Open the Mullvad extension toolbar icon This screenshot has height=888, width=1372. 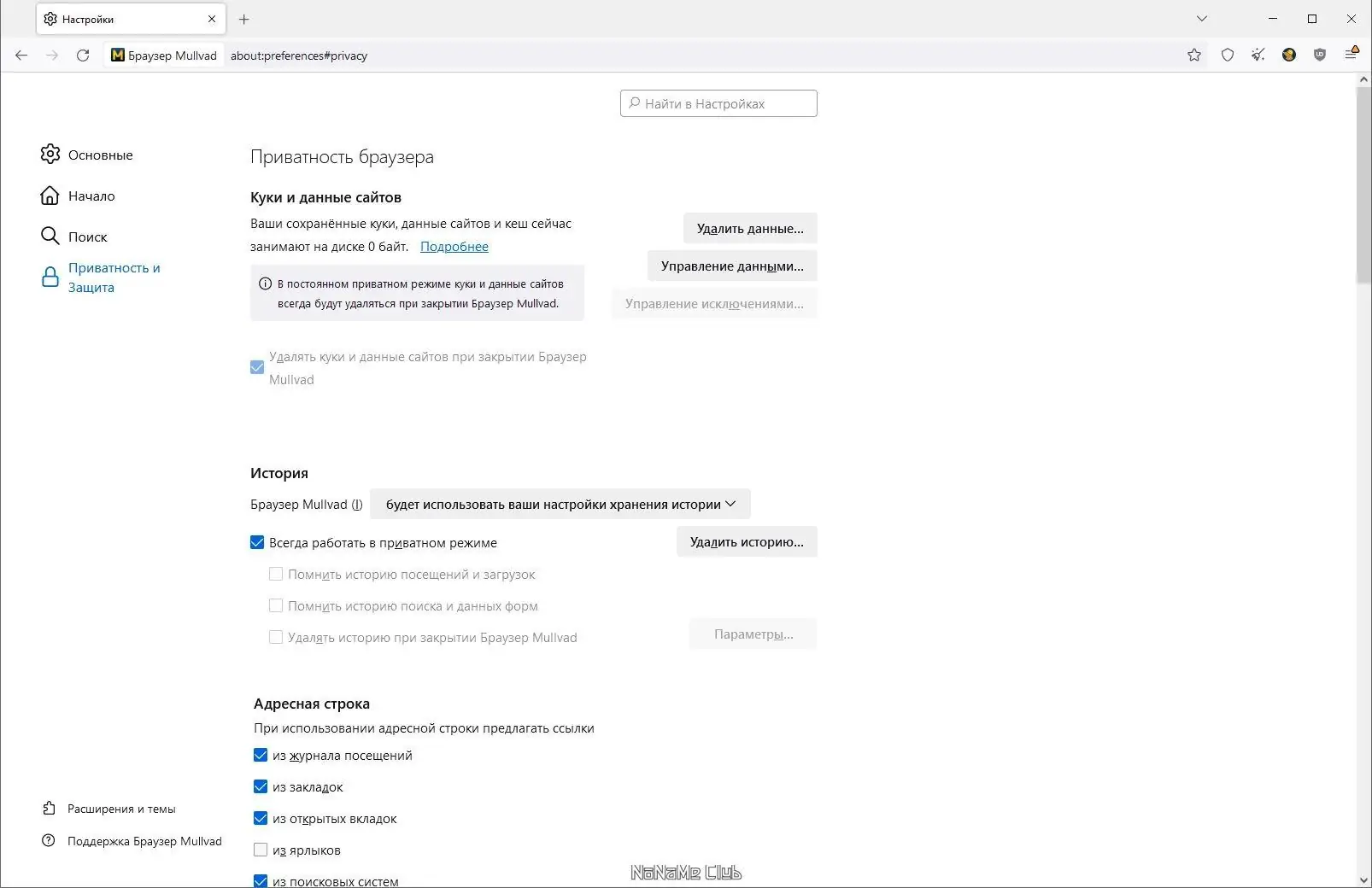(1289, 55)
